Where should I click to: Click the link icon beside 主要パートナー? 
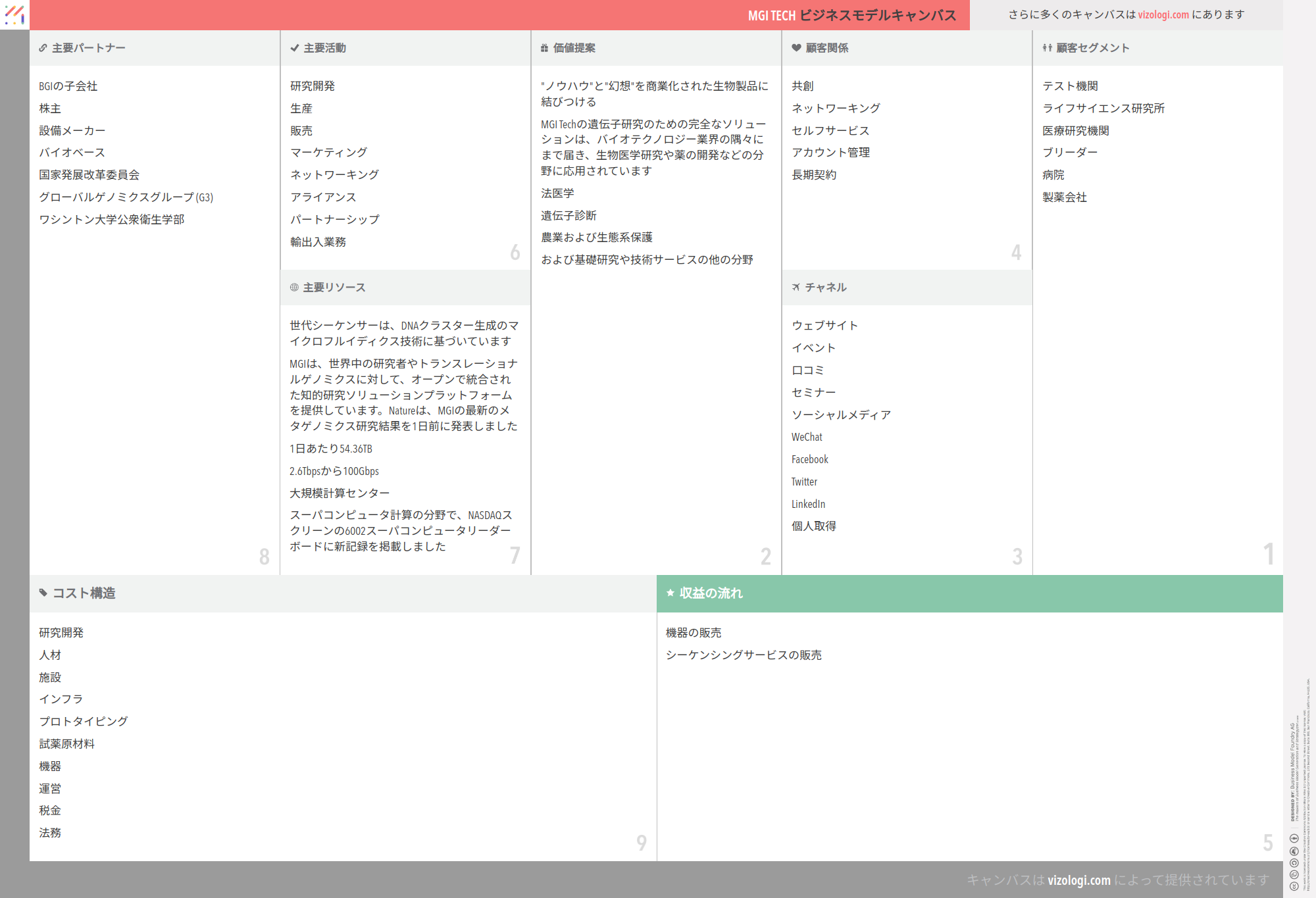(43, 48)
